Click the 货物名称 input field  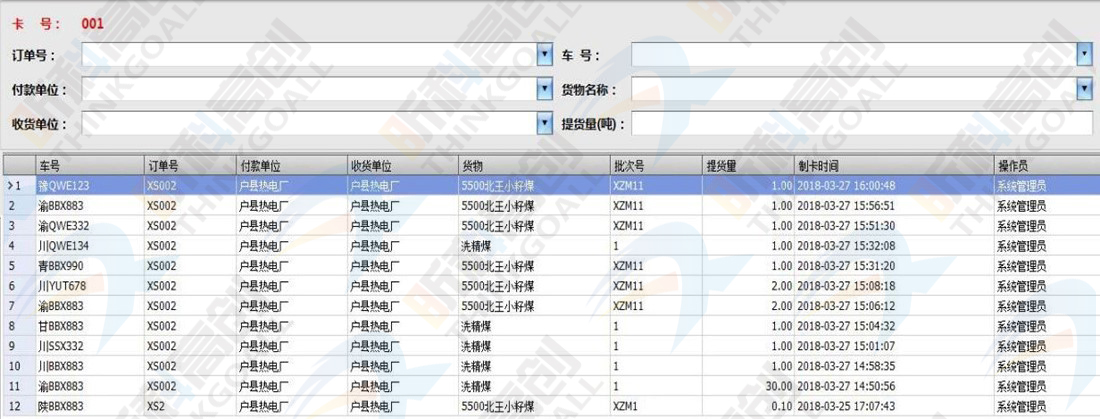854,88
